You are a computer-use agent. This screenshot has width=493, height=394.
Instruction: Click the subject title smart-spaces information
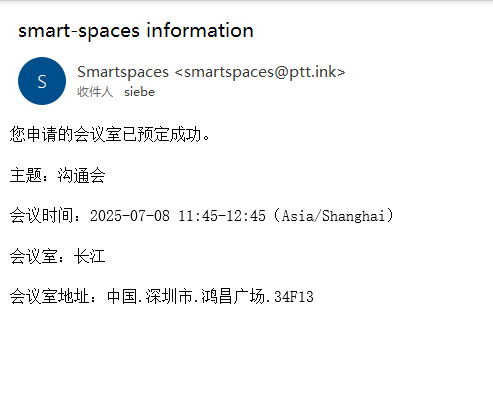coord(136,31)
